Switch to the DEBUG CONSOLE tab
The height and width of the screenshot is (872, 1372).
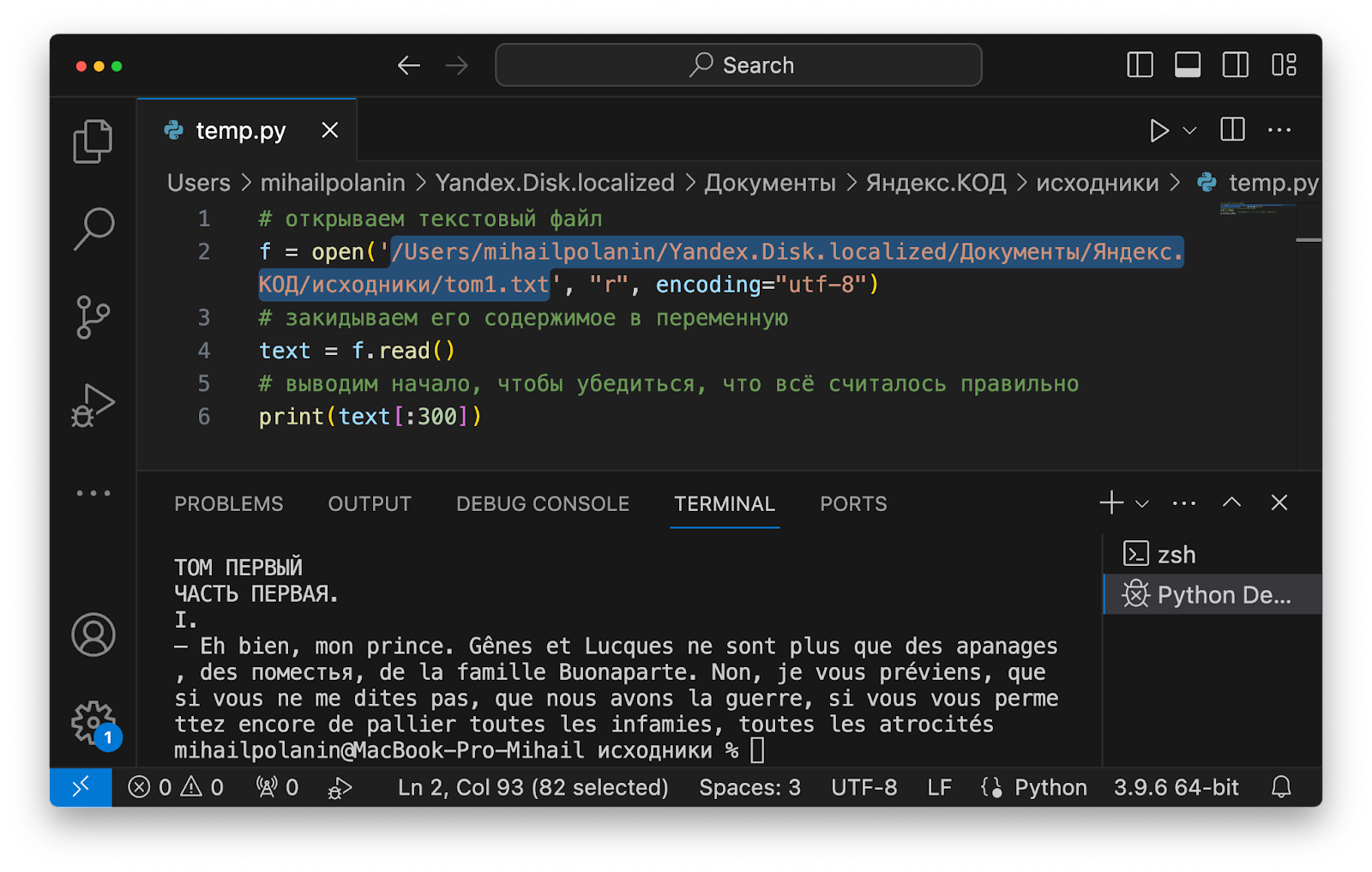click(543, 504)
